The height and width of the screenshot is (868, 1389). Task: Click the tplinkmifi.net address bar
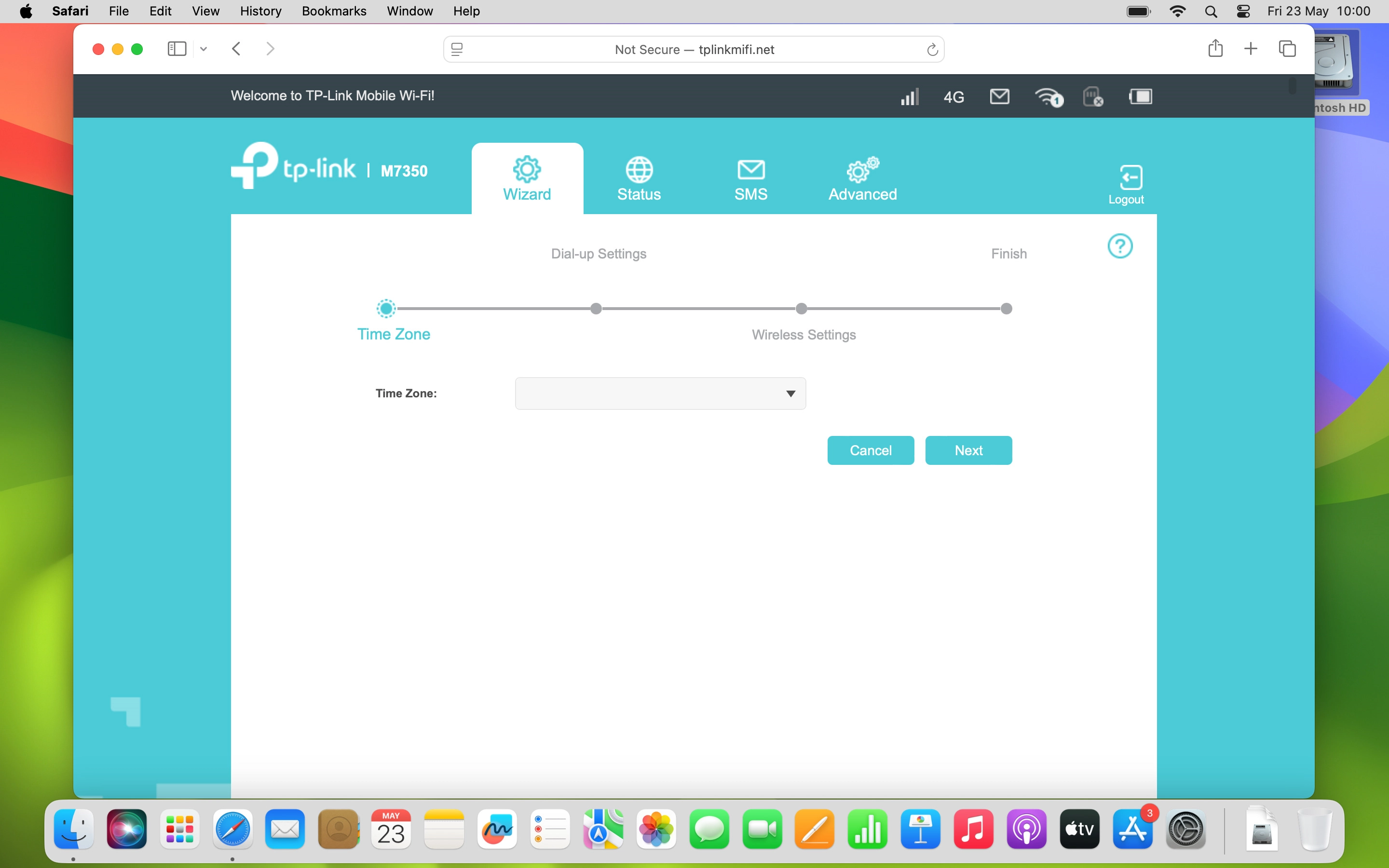694,49
